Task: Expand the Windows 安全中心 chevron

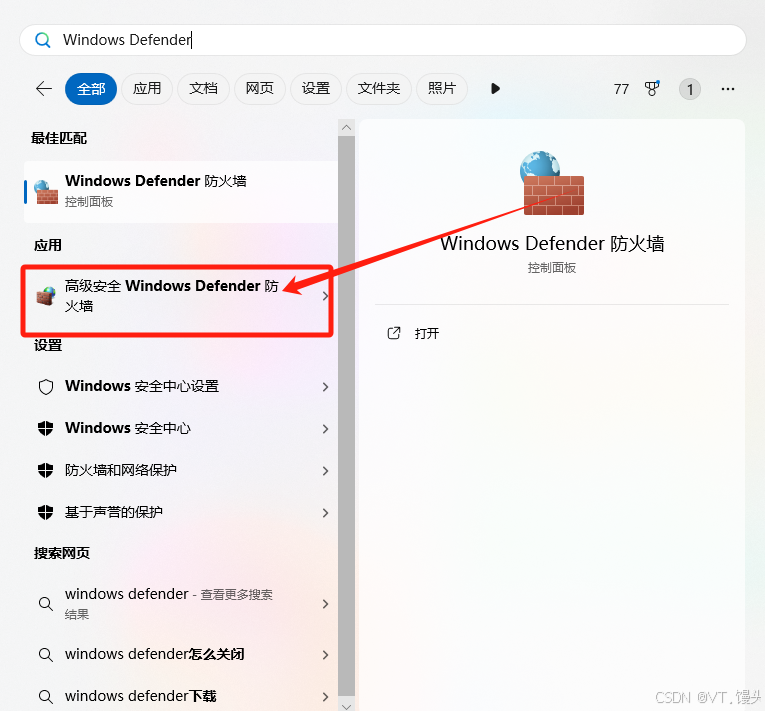Action: point(325,429)
